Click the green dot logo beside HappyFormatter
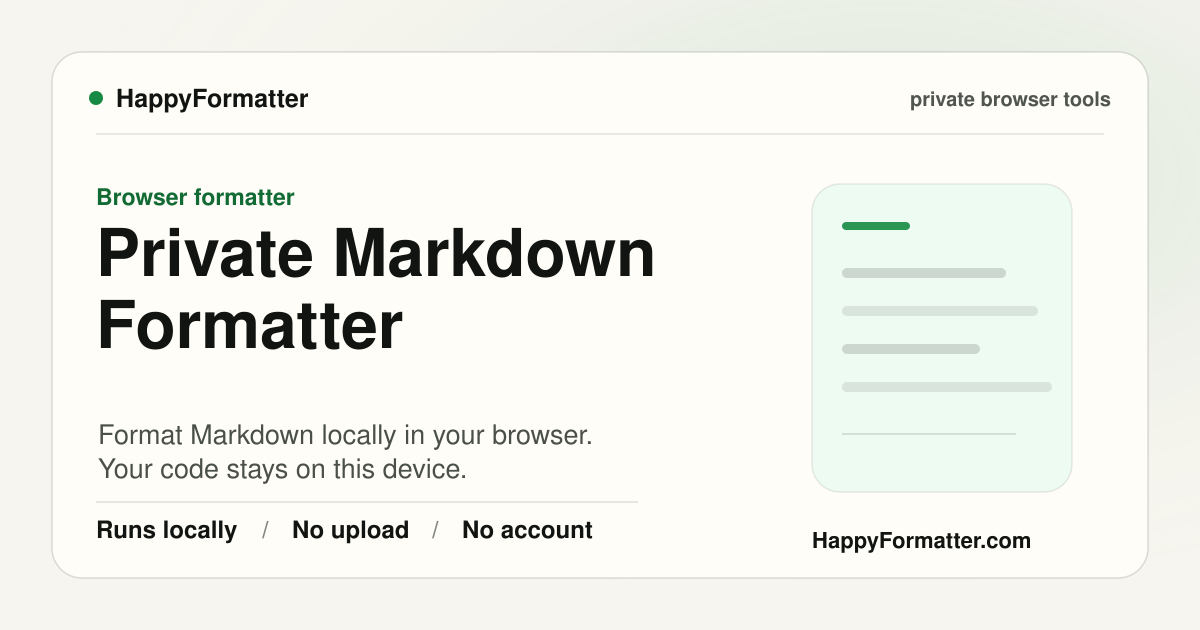Image resolution: width=1200 pixels, height=630 pixels. coord(96,98)
